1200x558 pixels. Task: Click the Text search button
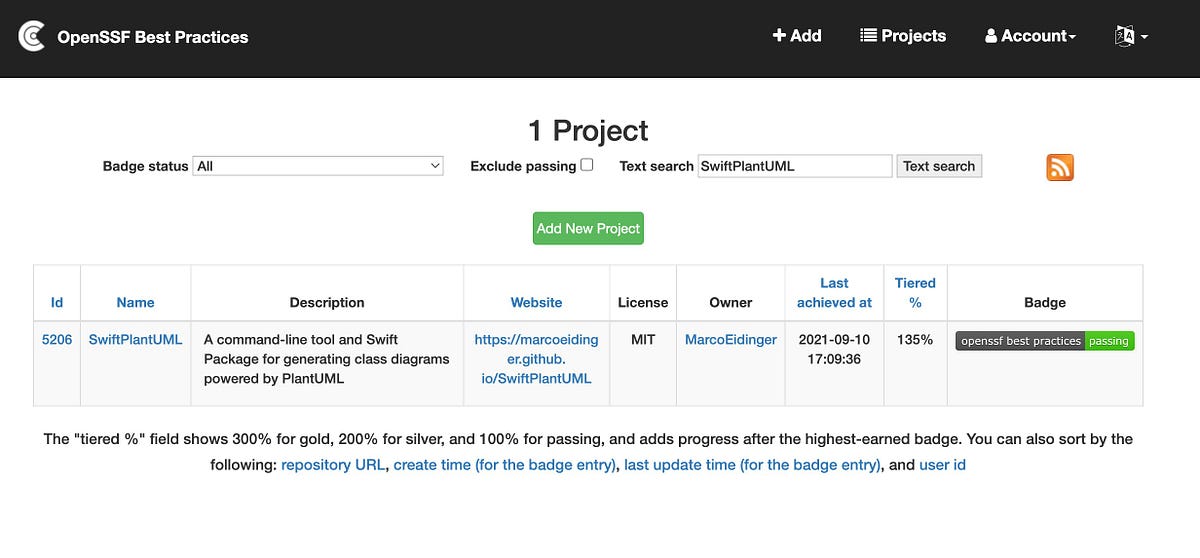click(939, 166)
